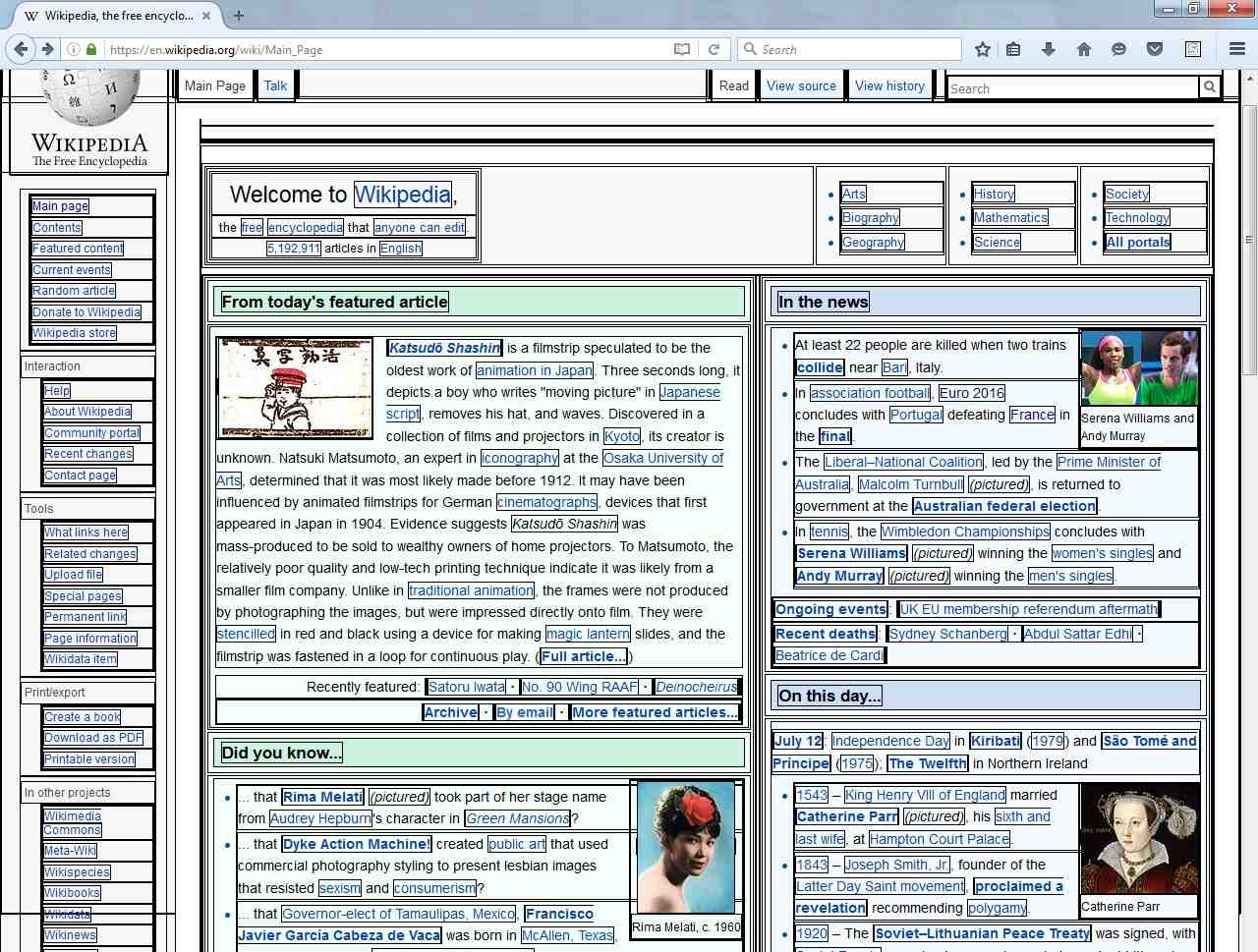Open the Mathematics portal link
The width and height of the screenshot is (1258, 952).
[x=1010, y=218]
